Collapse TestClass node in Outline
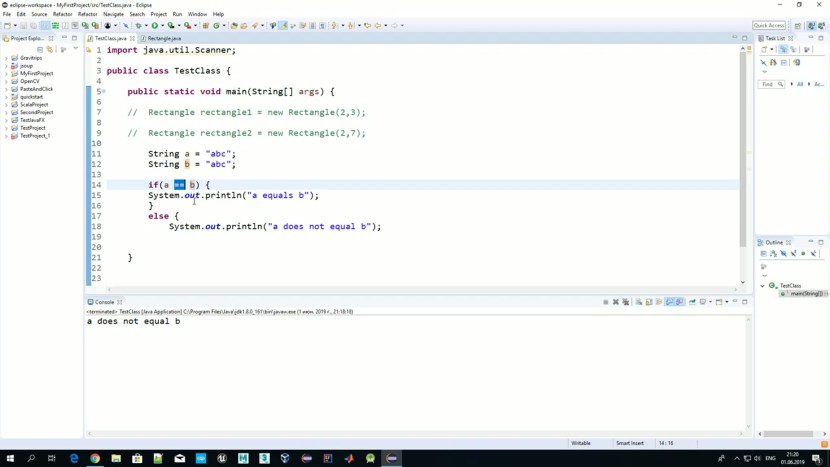Screen dimensions: 830x467 pos(762,286)
